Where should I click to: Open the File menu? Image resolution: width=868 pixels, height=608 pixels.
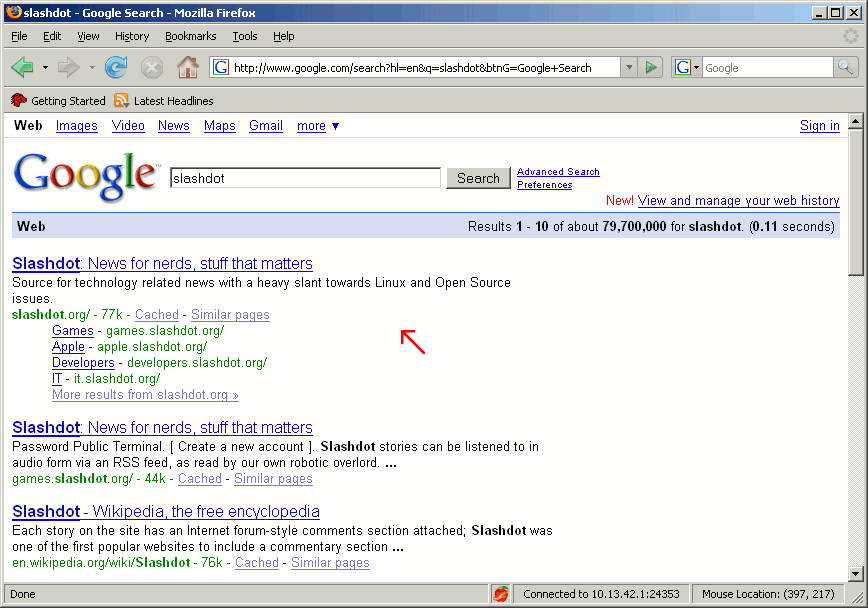19,36
